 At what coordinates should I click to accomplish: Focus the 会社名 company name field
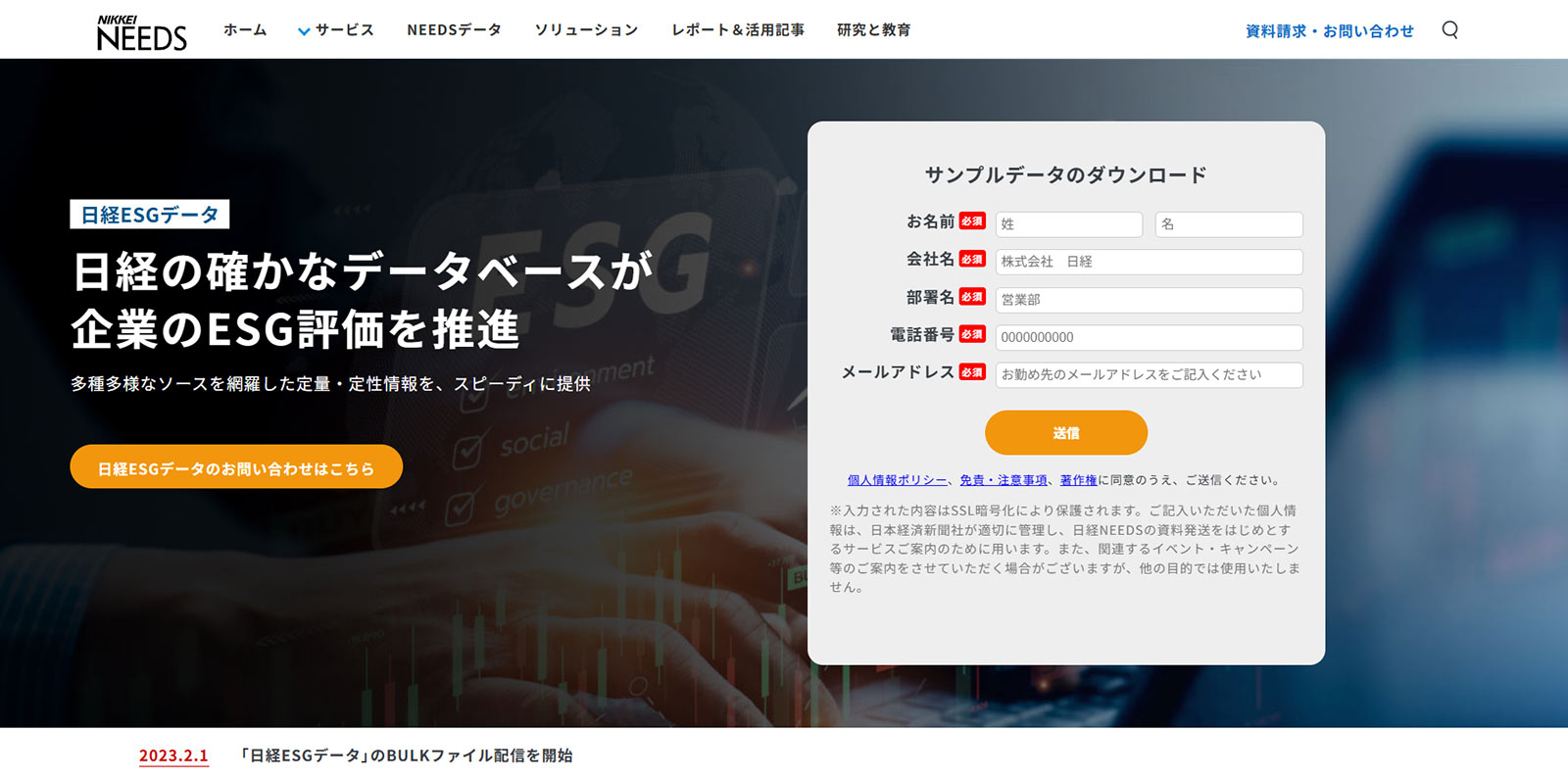(x=1150, y=262)
